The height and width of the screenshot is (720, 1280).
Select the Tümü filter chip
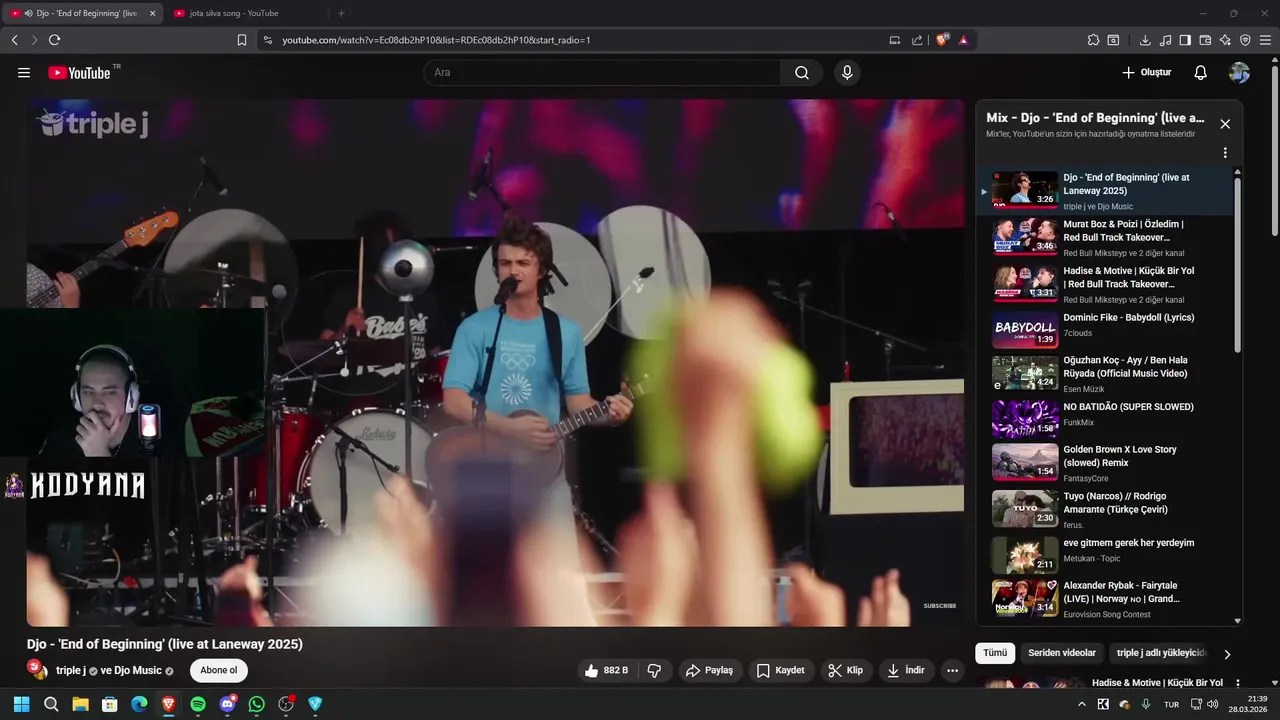pos(995,653)
